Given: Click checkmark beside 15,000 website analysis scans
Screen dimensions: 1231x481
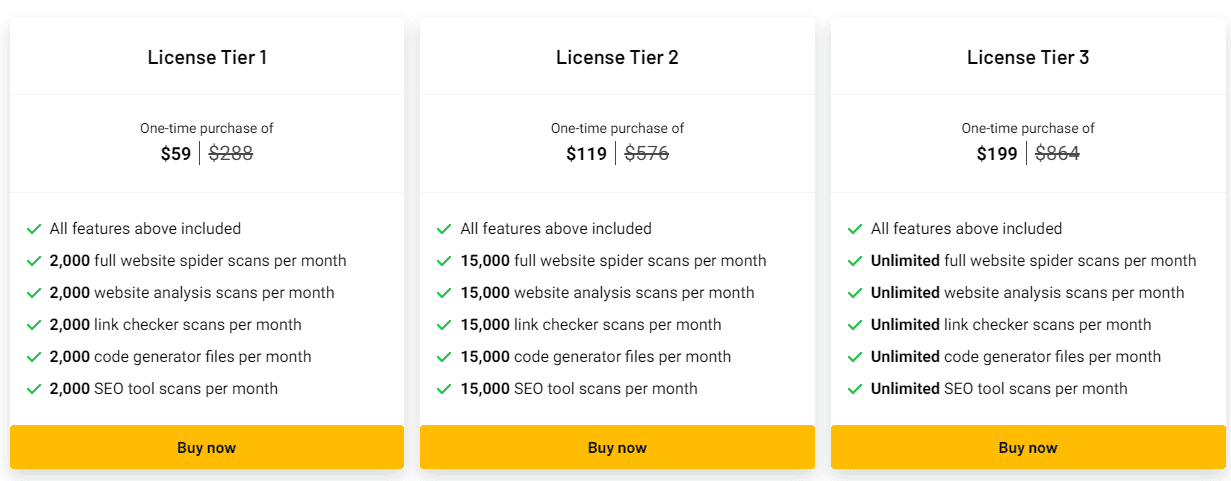Looking at the screenshot, I should 444,293.
